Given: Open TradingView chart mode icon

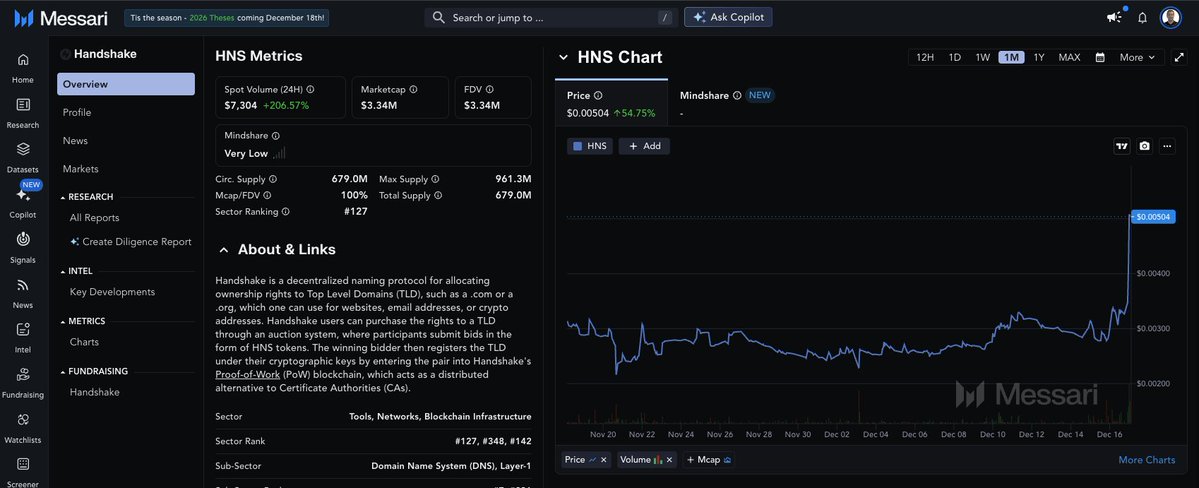Looking at the screenshot, I should point(1122,146).
